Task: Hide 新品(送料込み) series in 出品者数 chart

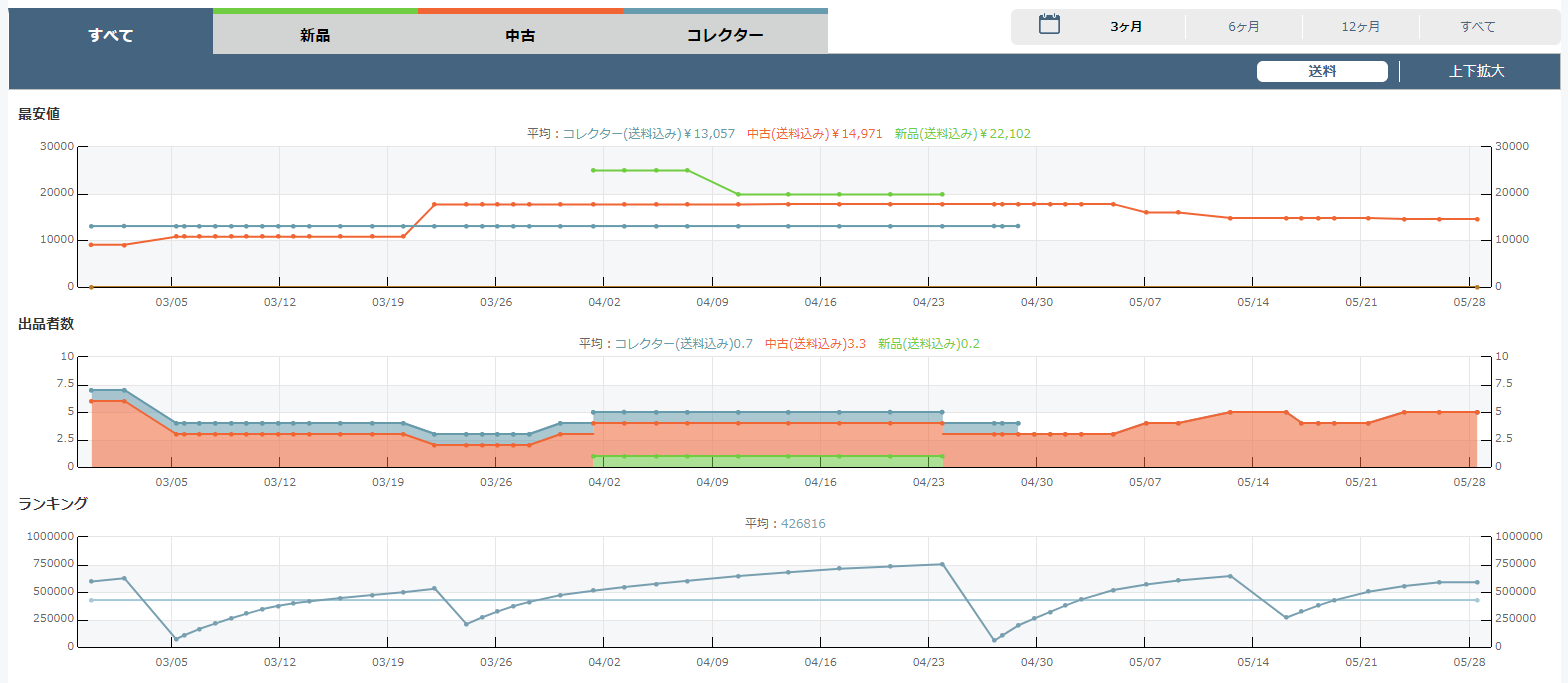Action: [x=929, y=343]
